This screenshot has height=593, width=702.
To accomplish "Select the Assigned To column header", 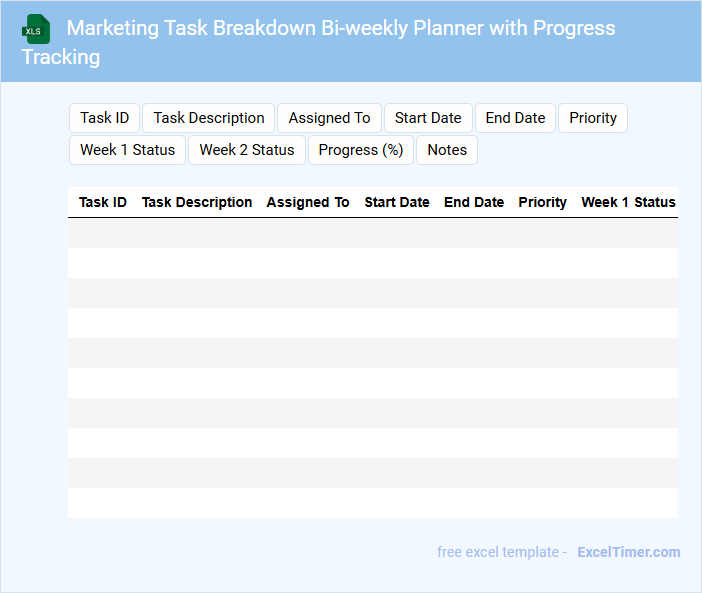I will coord(308,202).
